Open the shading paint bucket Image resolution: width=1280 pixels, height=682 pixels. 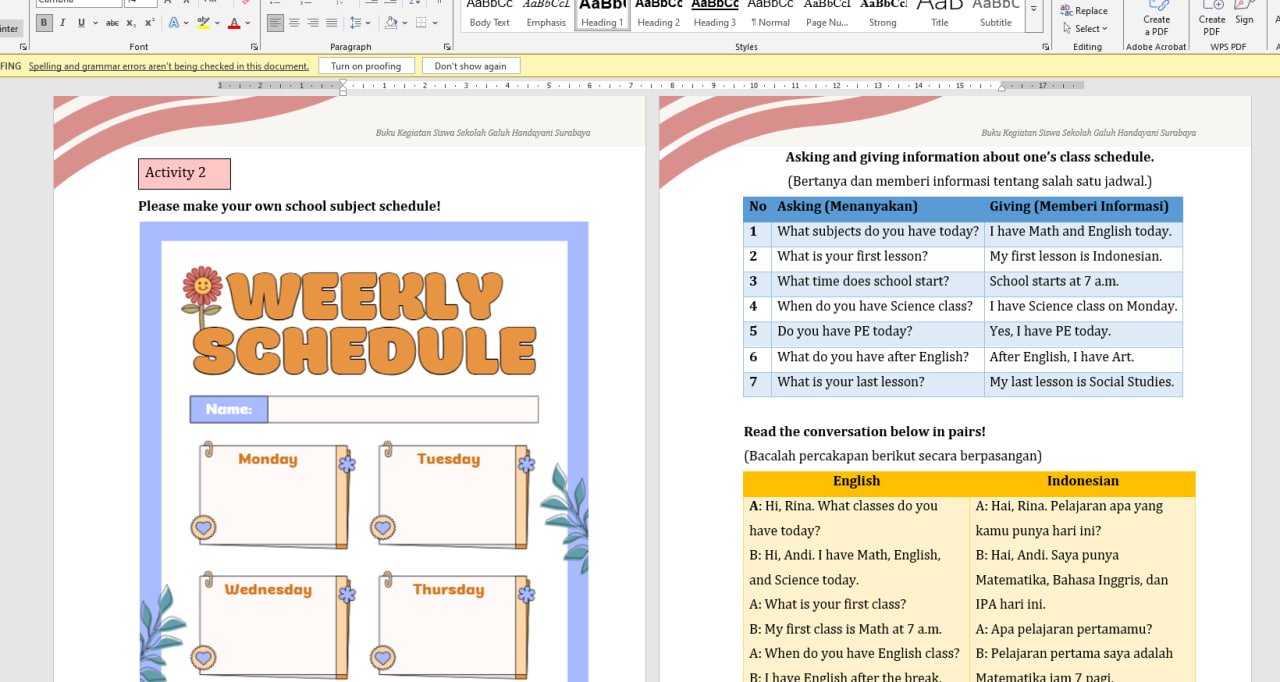coord(391,22)
